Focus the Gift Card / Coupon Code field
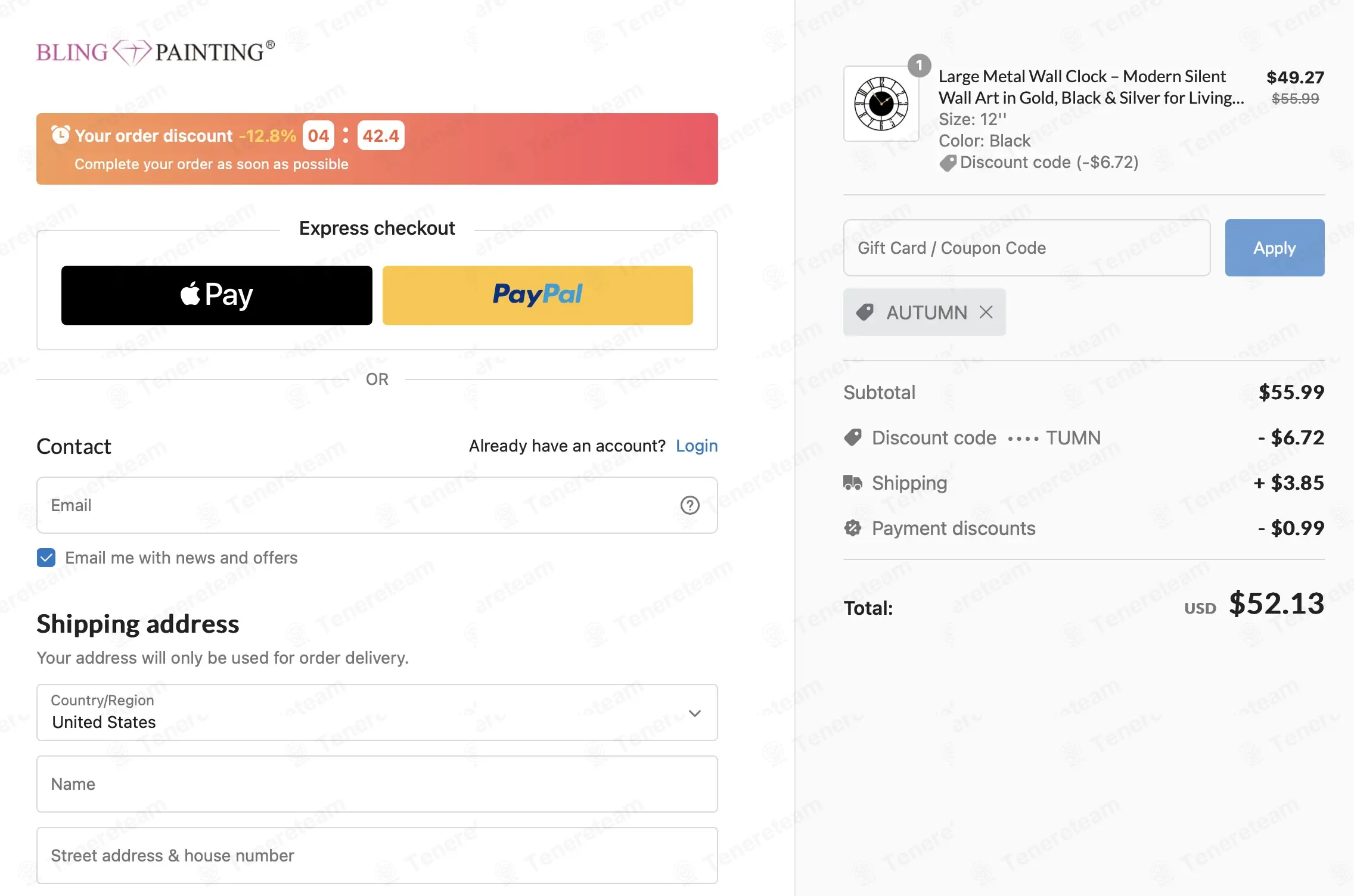The width and height of the screenshot is (1354, 896). 1027,248
